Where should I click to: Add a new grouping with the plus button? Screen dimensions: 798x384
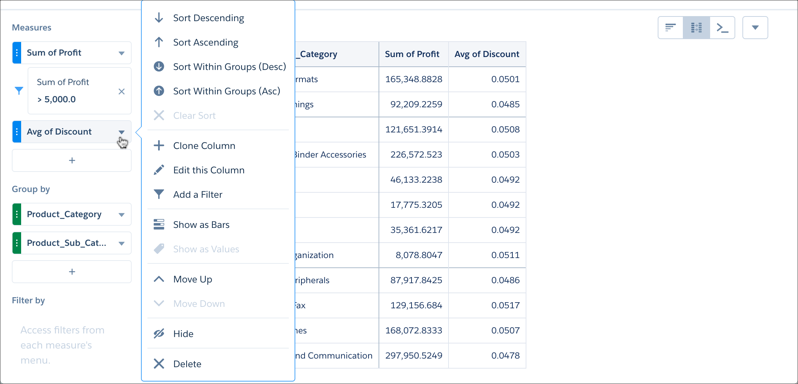(72, 272)
